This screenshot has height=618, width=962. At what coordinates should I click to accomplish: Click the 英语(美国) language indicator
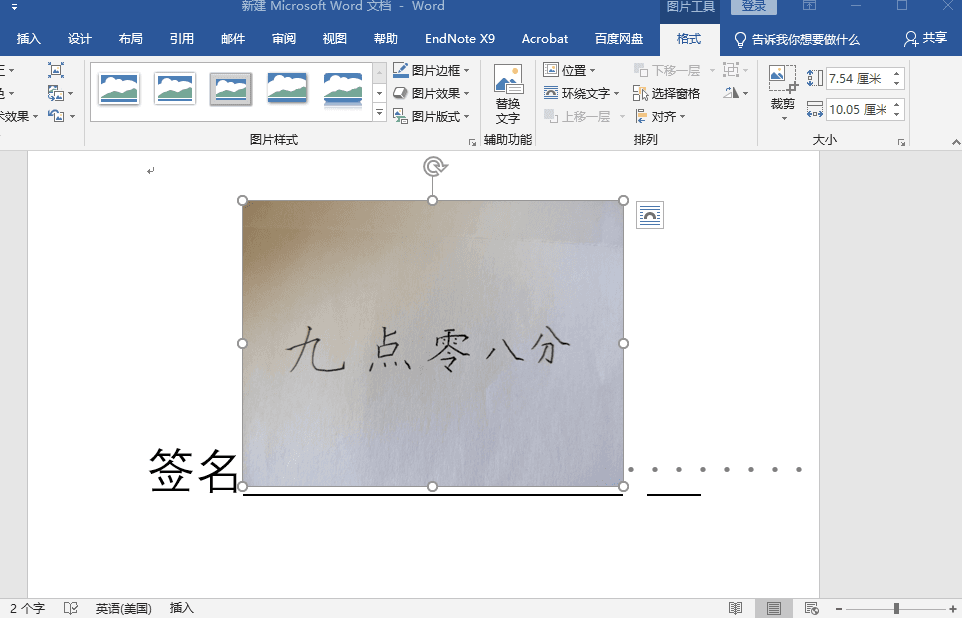pos(123,608)
